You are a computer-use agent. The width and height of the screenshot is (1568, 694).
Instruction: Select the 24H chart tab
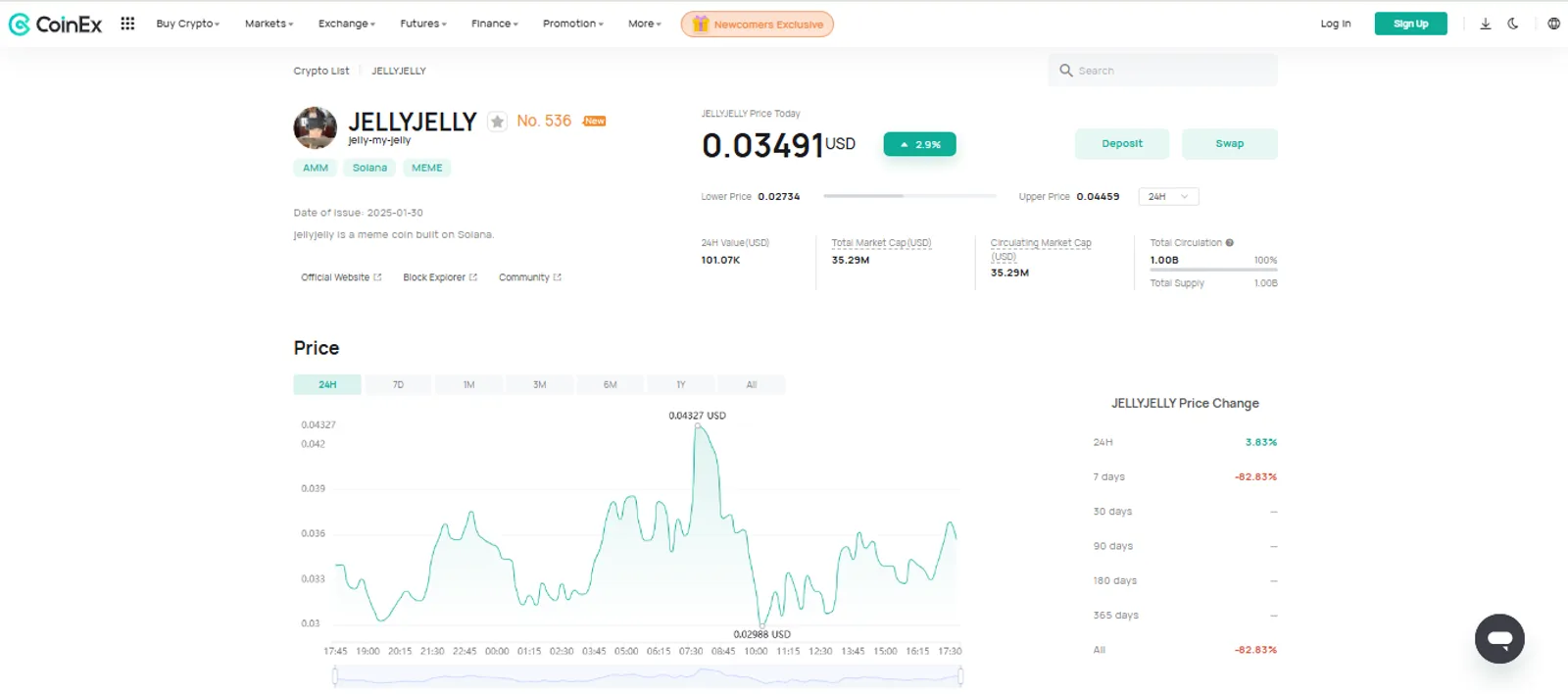tap(327, 384)
